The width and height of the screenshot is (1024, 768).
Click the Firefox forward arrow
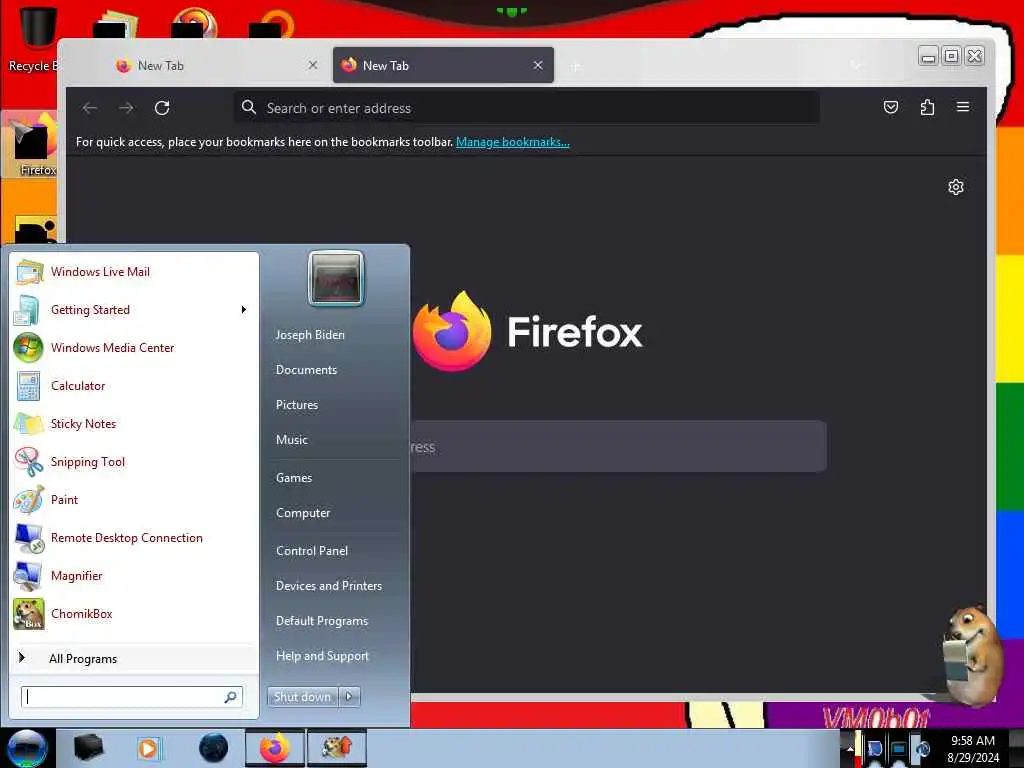click(126, 108)
